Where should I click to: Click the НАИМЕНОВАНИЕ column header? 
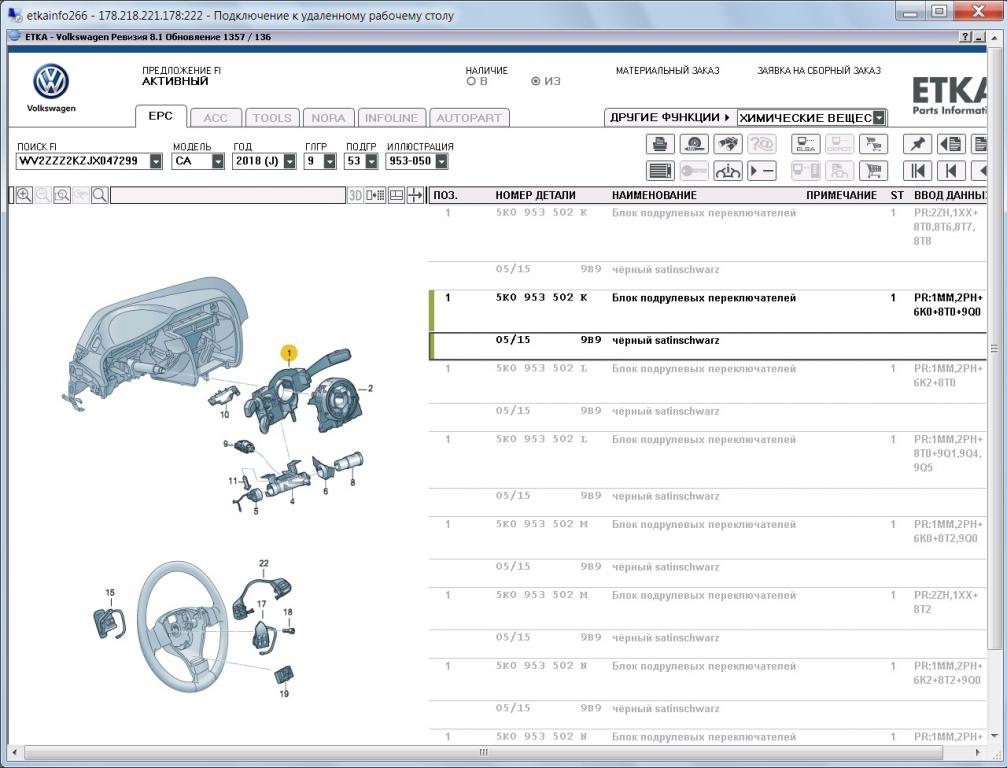[654, 195]
